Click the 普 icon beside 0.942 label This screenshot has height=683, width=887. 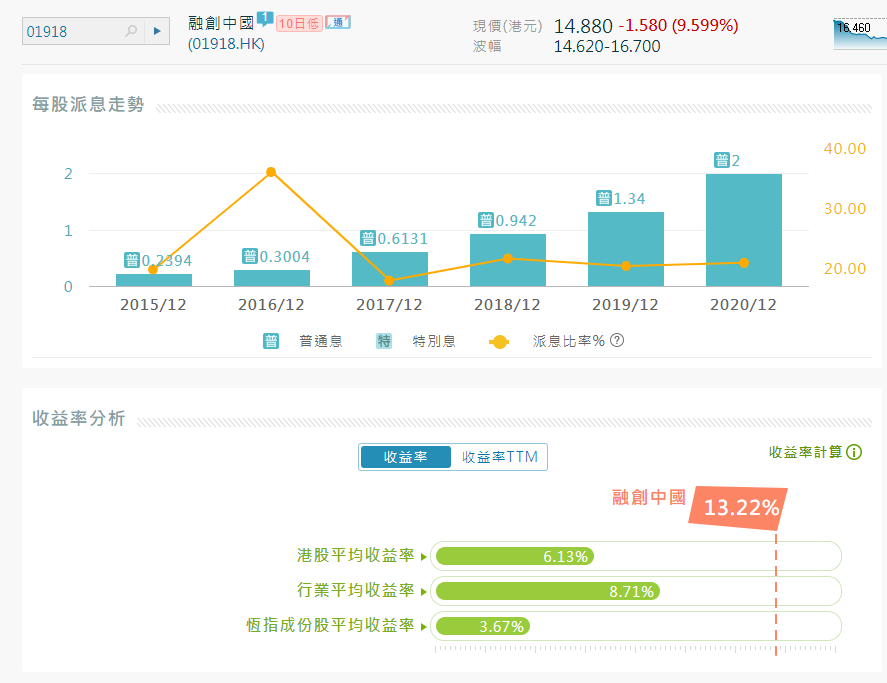(486, 220)
